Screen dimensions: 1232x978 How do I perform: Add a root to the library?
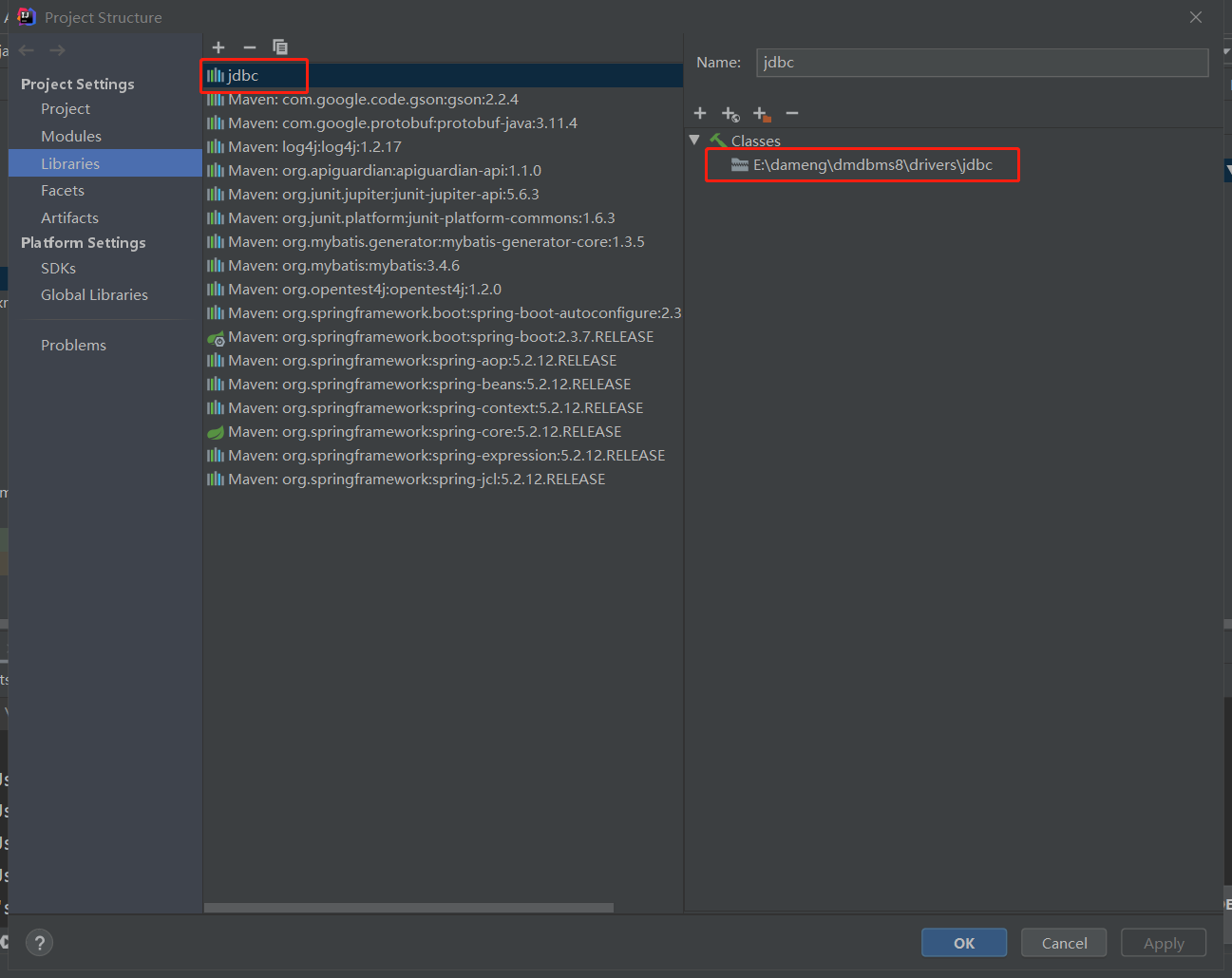click(x=700, y=113)
